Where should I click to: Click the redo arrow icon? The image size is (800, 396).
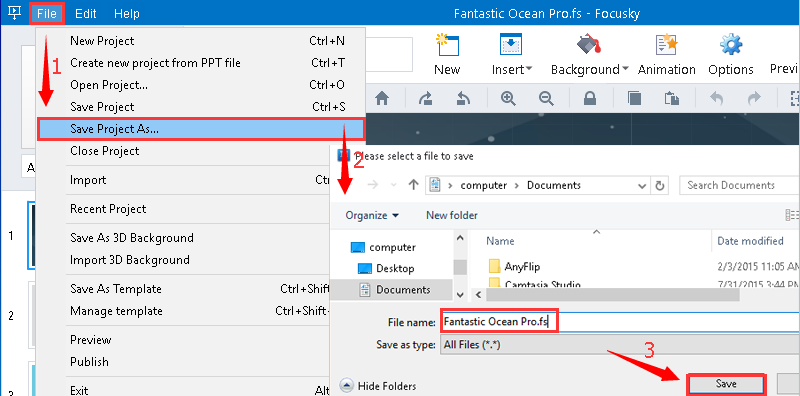(754, 98)
